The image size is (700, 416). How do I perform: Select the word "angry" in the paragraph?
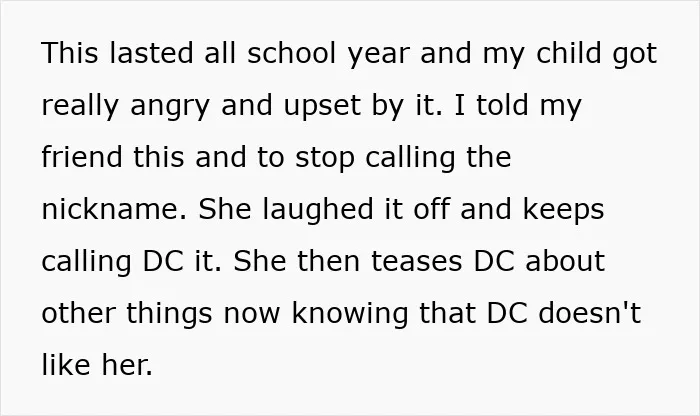coord(170,109)
